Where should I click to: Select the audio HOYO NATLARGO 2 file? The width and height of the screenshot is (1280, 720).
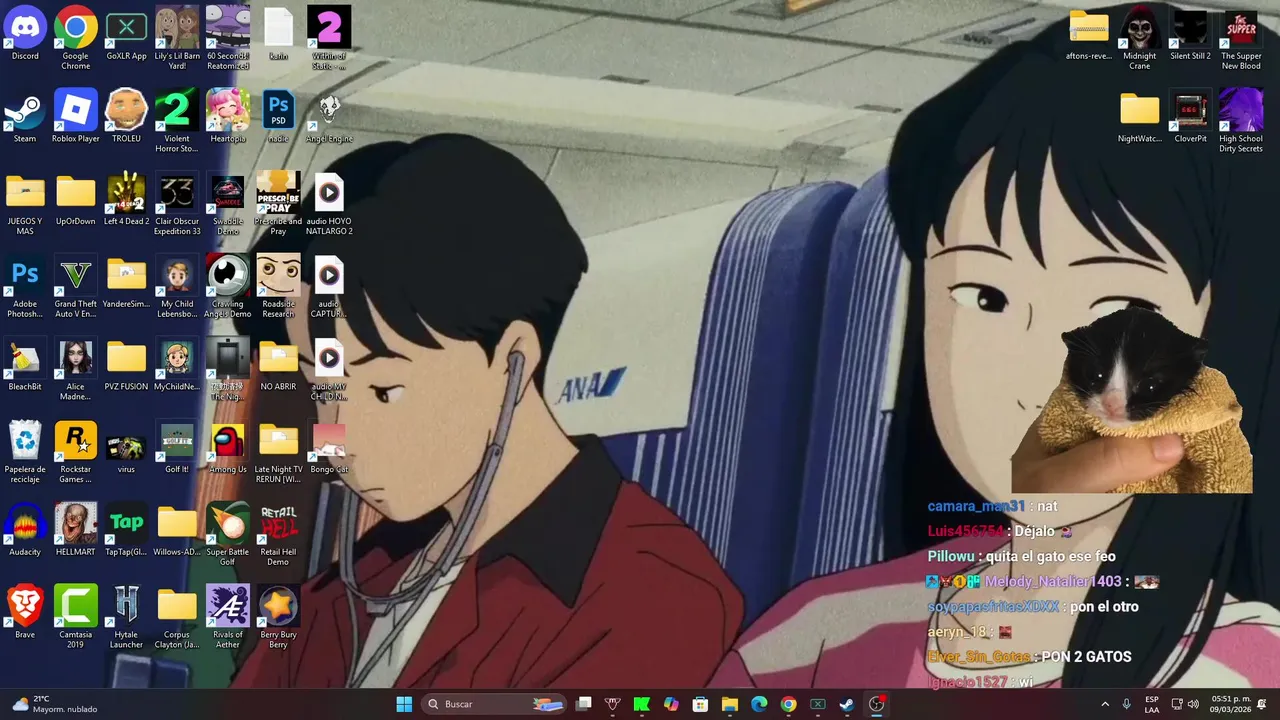329,205
